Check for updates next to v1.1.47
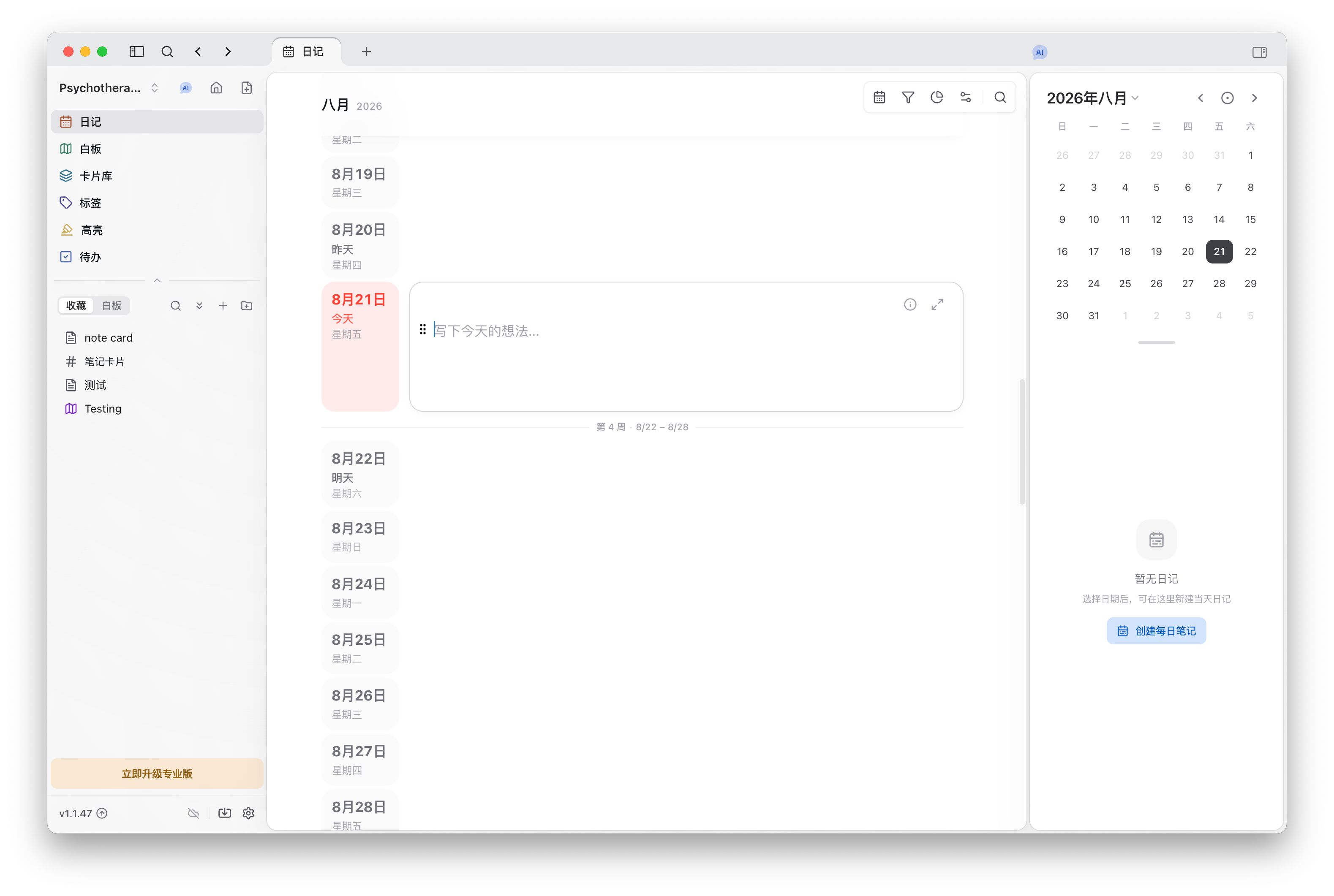The height and width of the screenshot is (896, 1334). pyautogui.click(x=102, y=813)
